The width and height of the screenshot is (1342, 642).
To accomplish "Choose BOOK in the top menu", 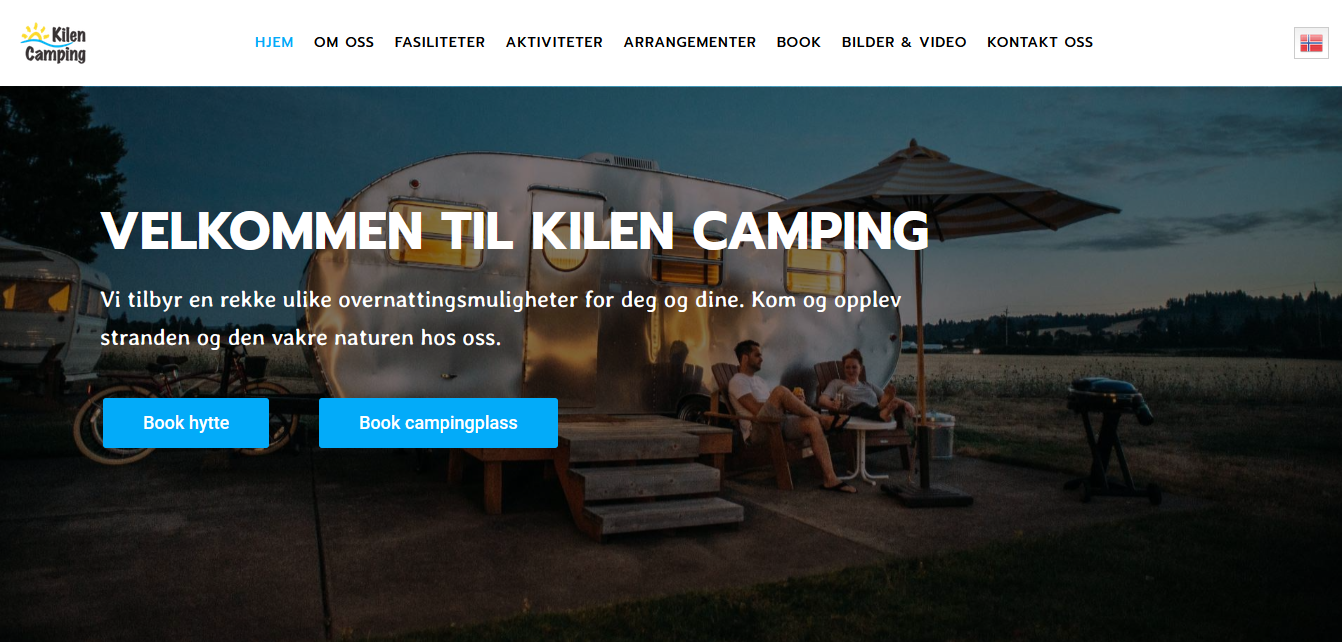I will click(799, 42).
